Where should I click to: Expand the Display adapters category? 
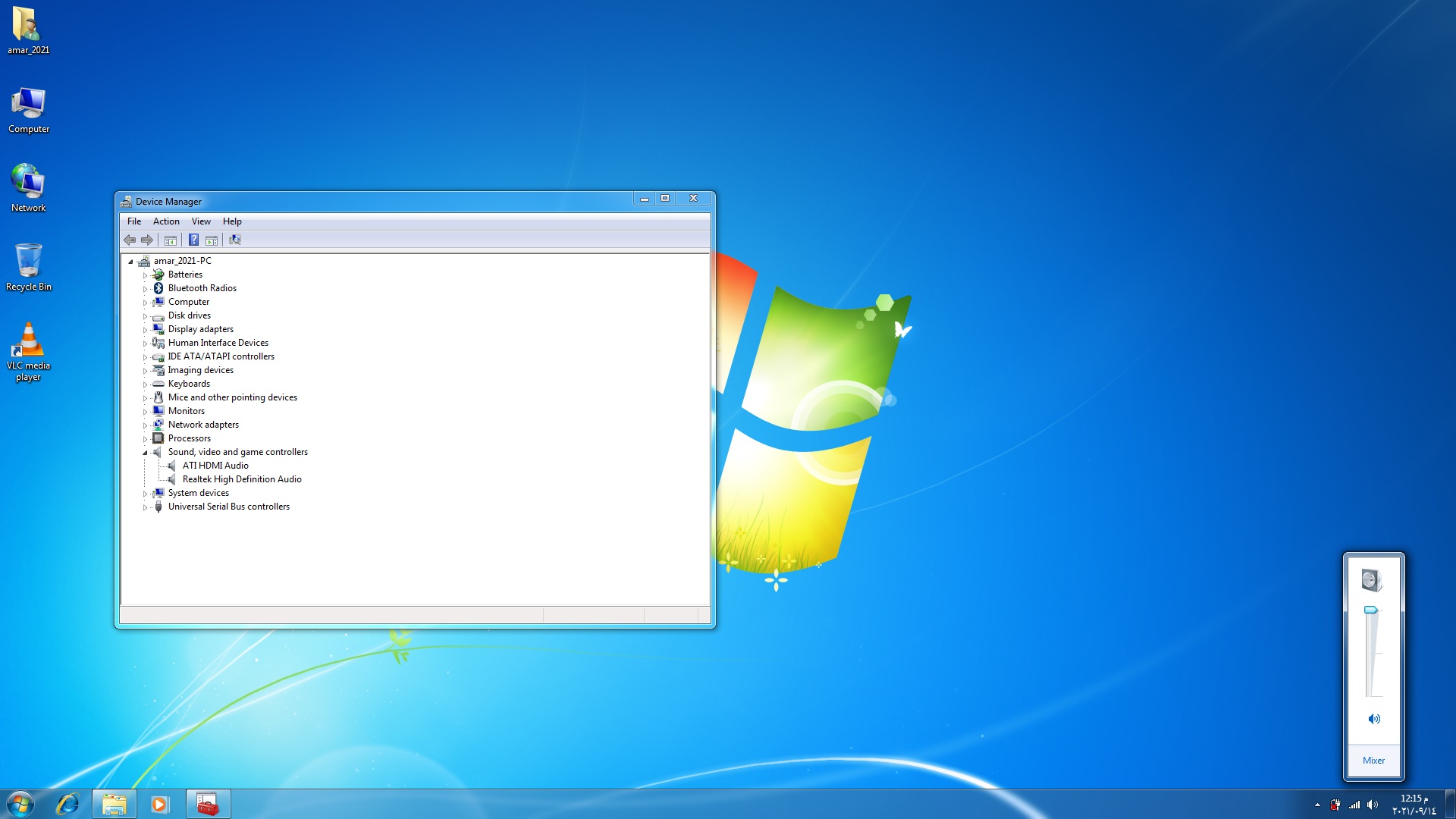tap(145, 330)
